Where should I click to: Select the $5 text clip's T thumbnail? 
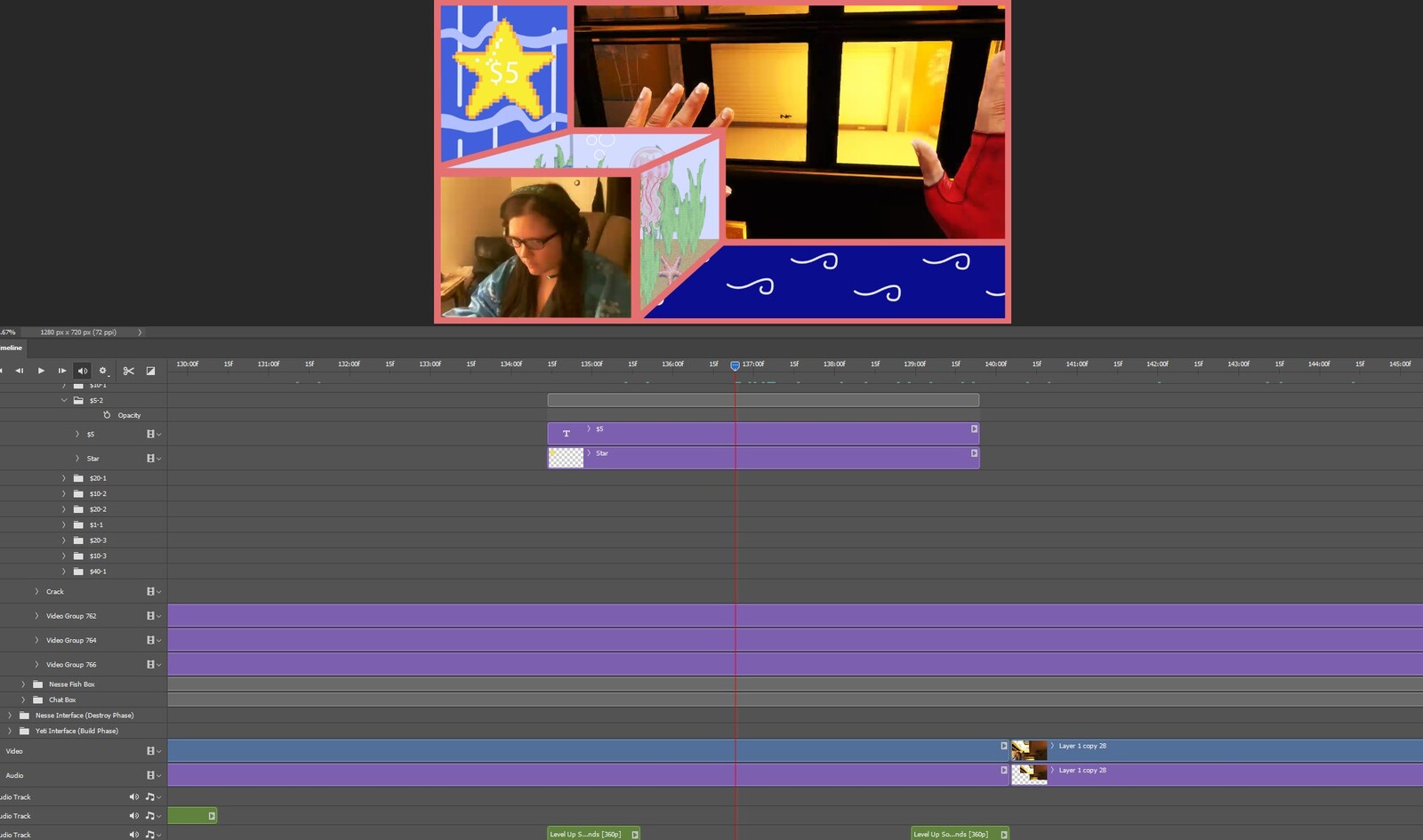tap(566, 433)
